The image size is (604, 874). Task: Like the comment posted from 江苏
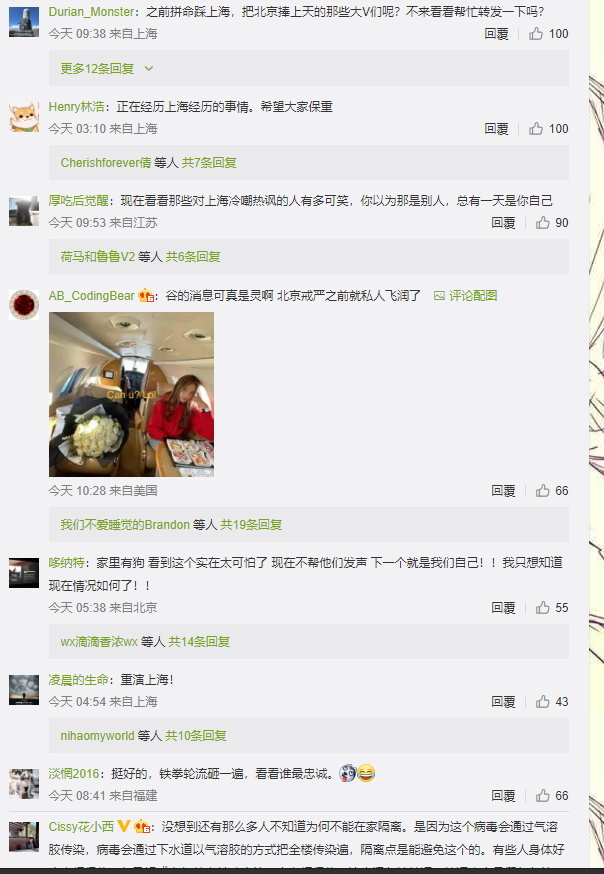click(543, 223)
